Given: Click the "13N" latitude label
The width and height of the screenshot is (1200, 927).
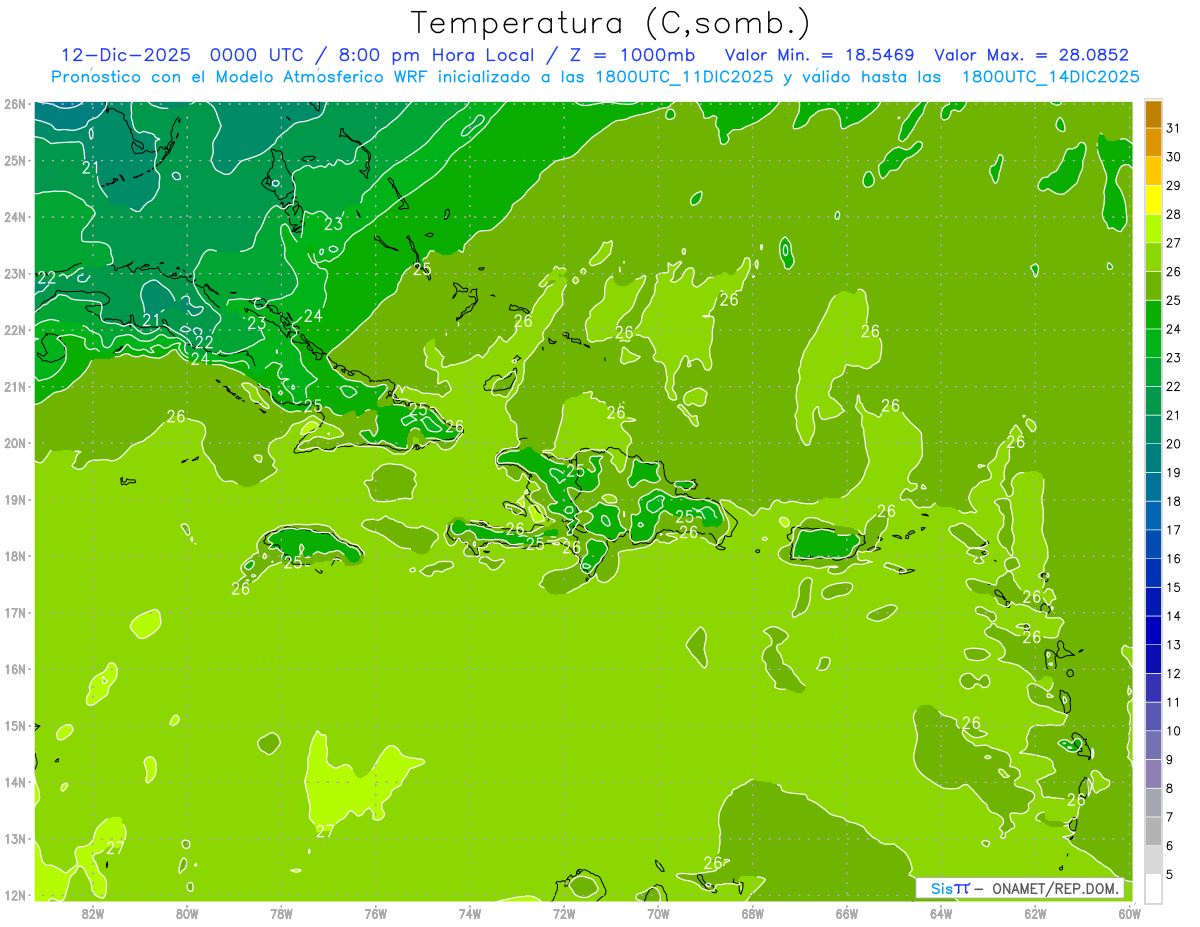Looking at the screenshot, I should pos(14,838).
